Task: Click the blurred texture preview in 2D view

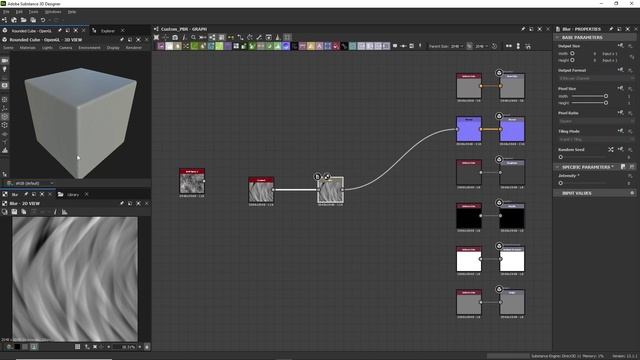Action: coord(75,279)
